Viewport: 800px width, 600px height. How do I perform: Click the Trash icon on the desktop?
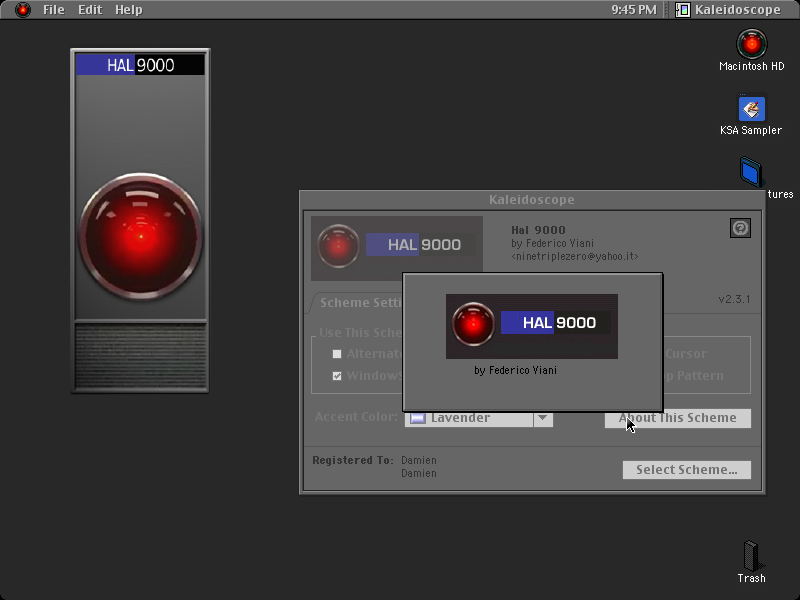pos(752,556)
